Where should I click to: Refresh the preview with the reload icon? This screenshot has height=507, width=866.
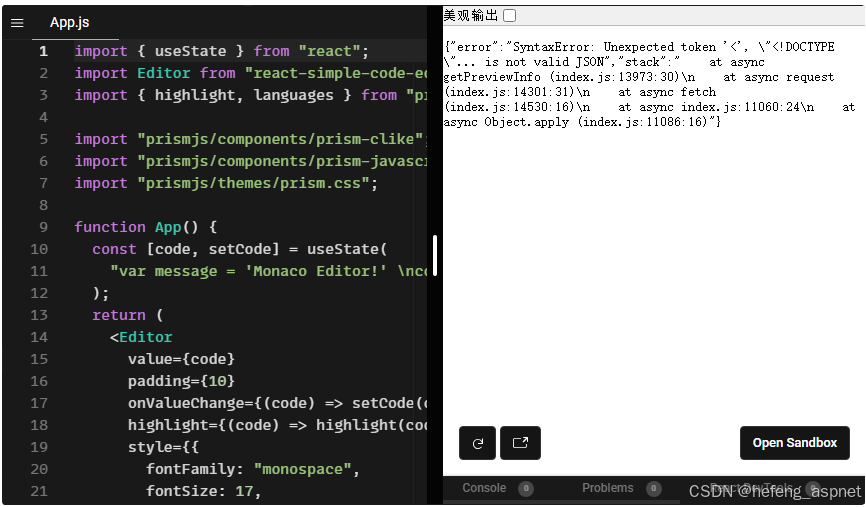tap(477, 443)
